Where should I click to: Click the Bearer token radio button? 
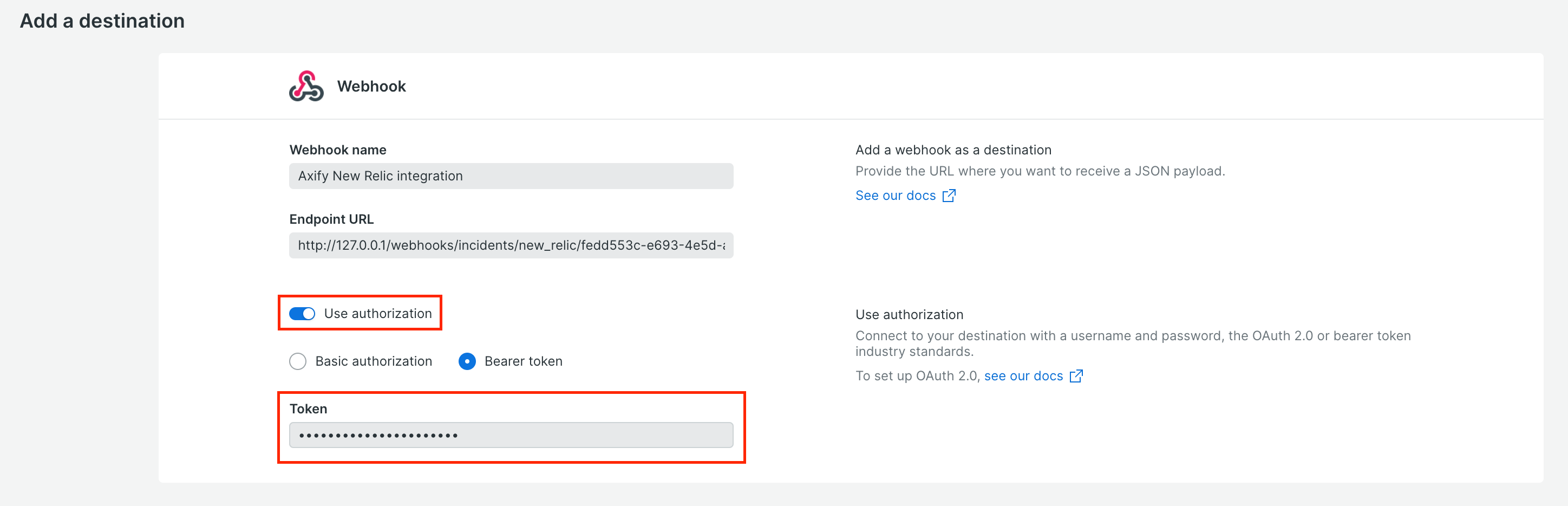coord(466,360)
